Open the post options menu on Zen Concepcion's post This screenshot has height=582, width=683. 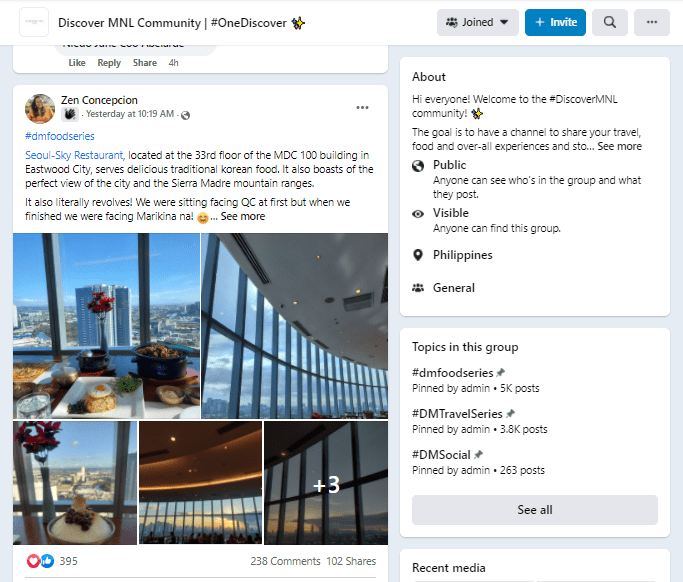362,108
